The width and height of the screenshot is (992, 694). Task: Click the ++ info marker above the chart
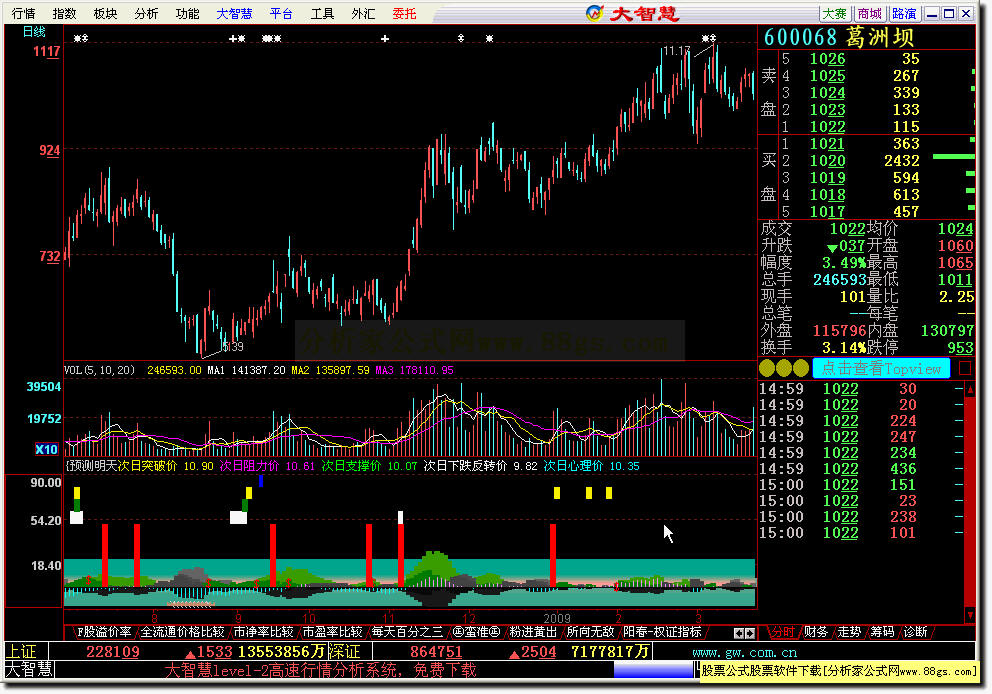[237, 39]
